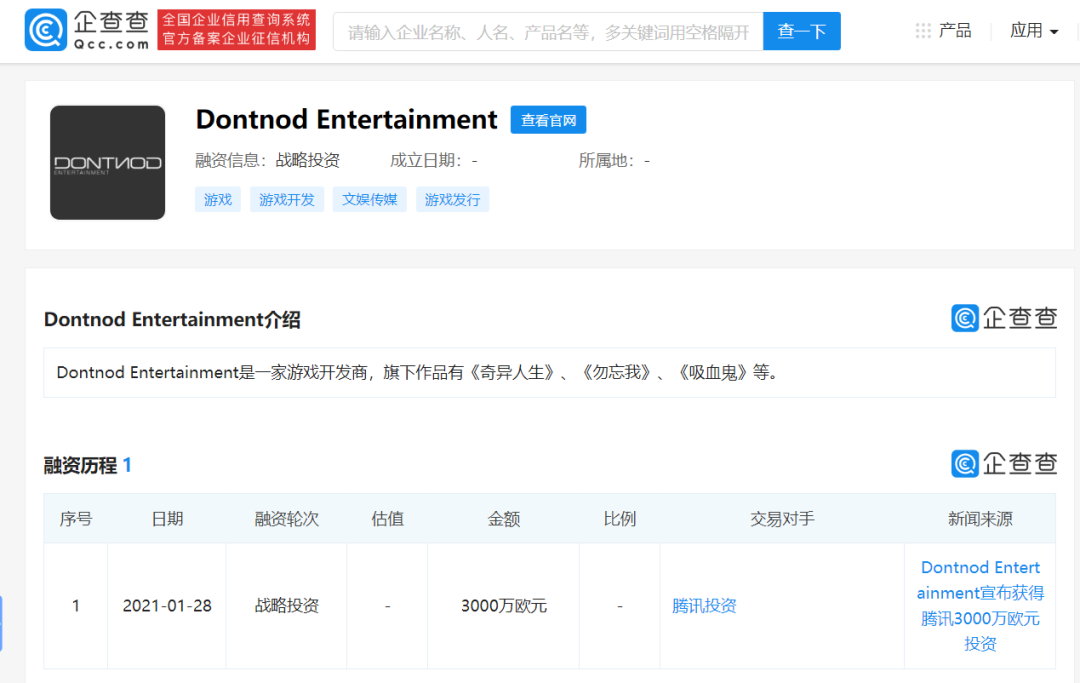
Task: Select the 游戏开发 tag
Action: (x=287, y=200)
